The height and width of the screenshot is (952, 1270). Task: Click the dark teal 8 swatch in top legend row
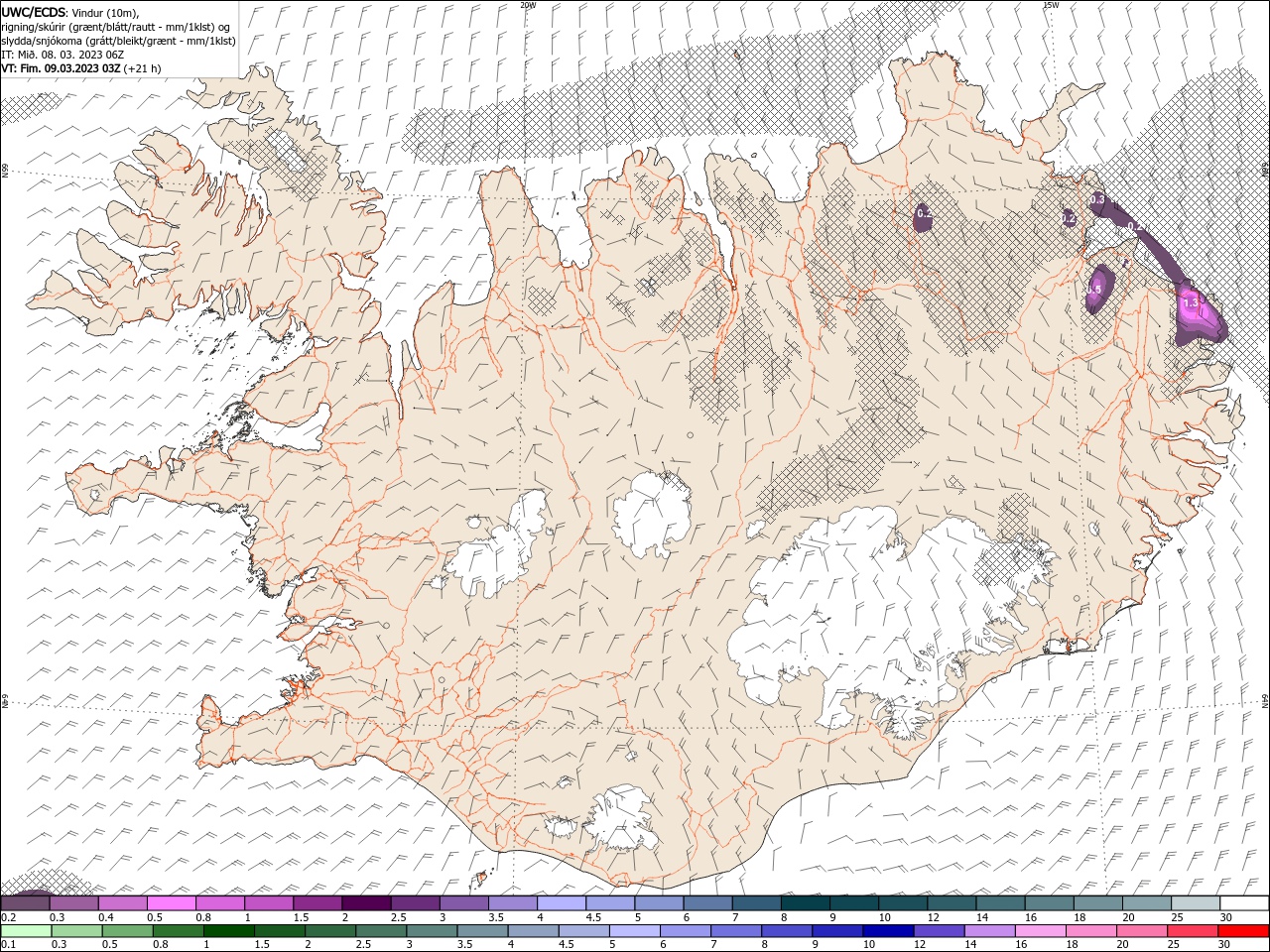pyautogui.click(x=806, y=903)
